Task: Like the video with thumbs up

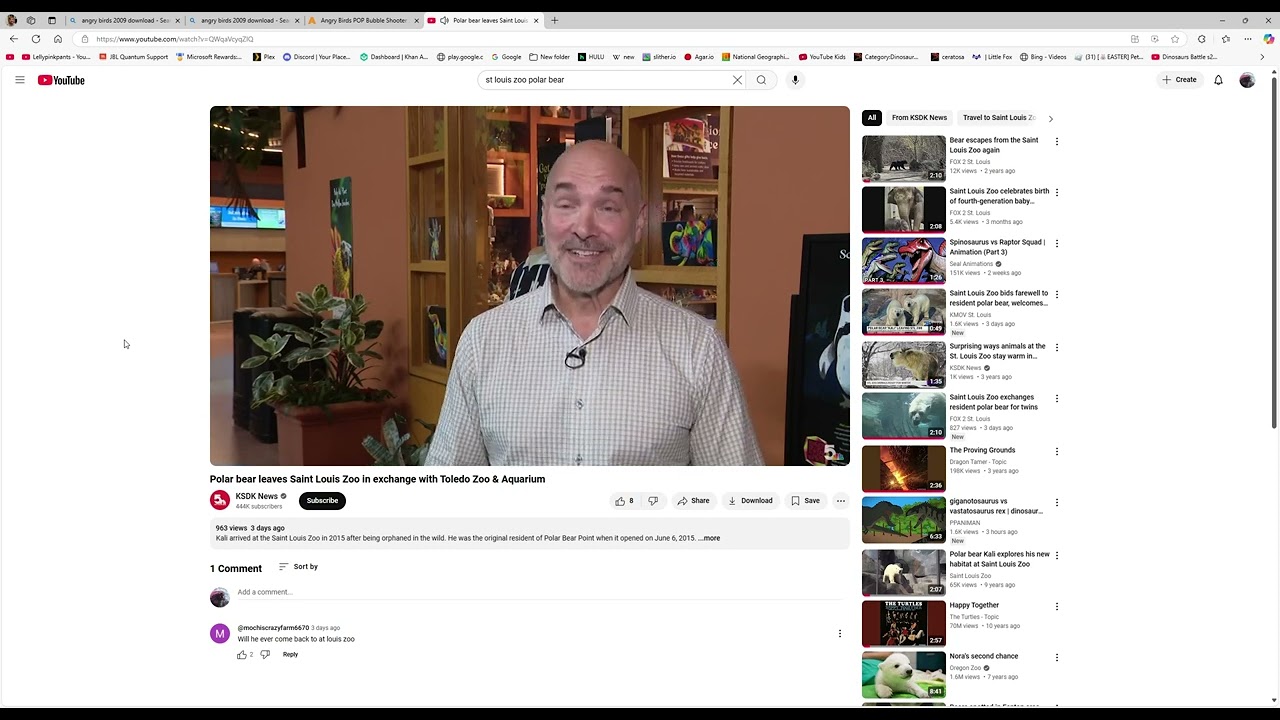Action: 624,501
